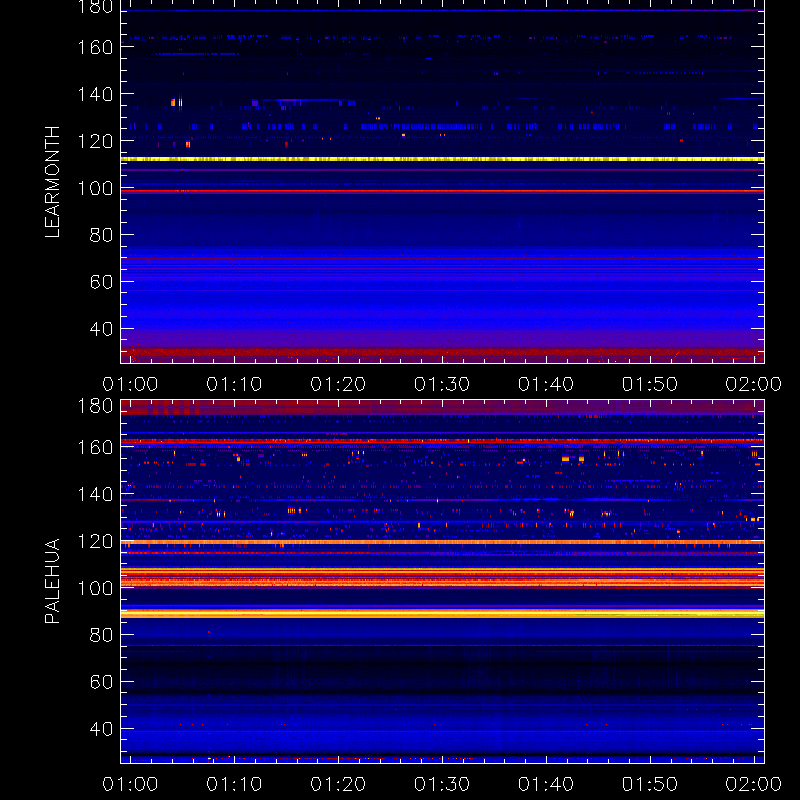The width and height of the screenshot is (800, 800).
Task: Select the 80 tick label on LEARMONTH axis
Action: click(x=101, y=235)
